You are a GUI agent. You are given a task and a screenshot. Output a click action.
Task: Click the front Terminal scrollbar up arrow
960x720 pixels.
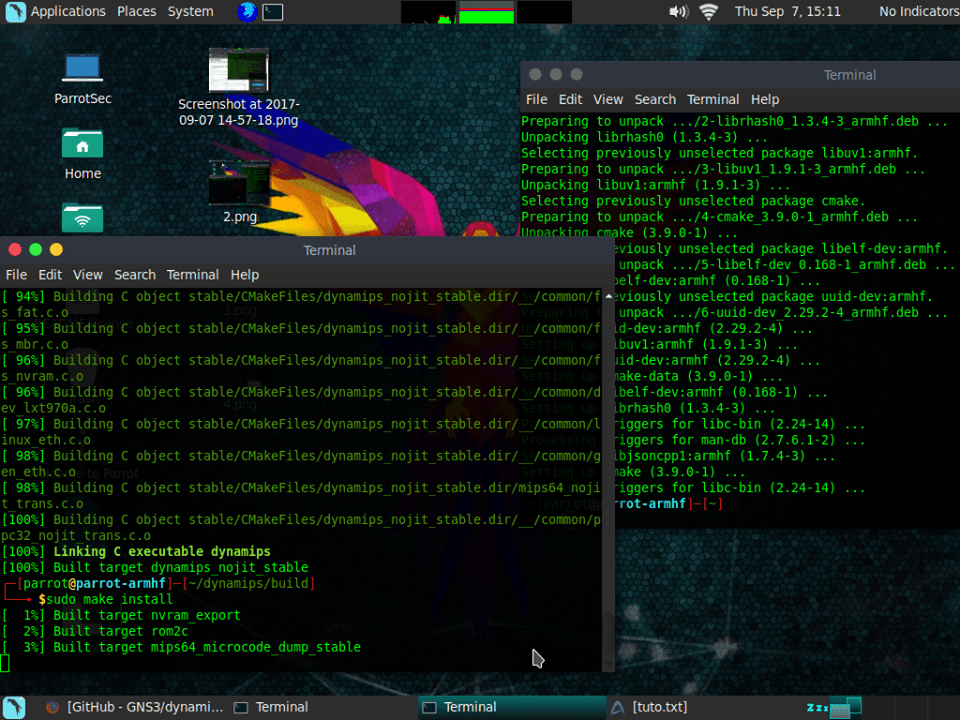pyautogui.click(x=608, y=296)
